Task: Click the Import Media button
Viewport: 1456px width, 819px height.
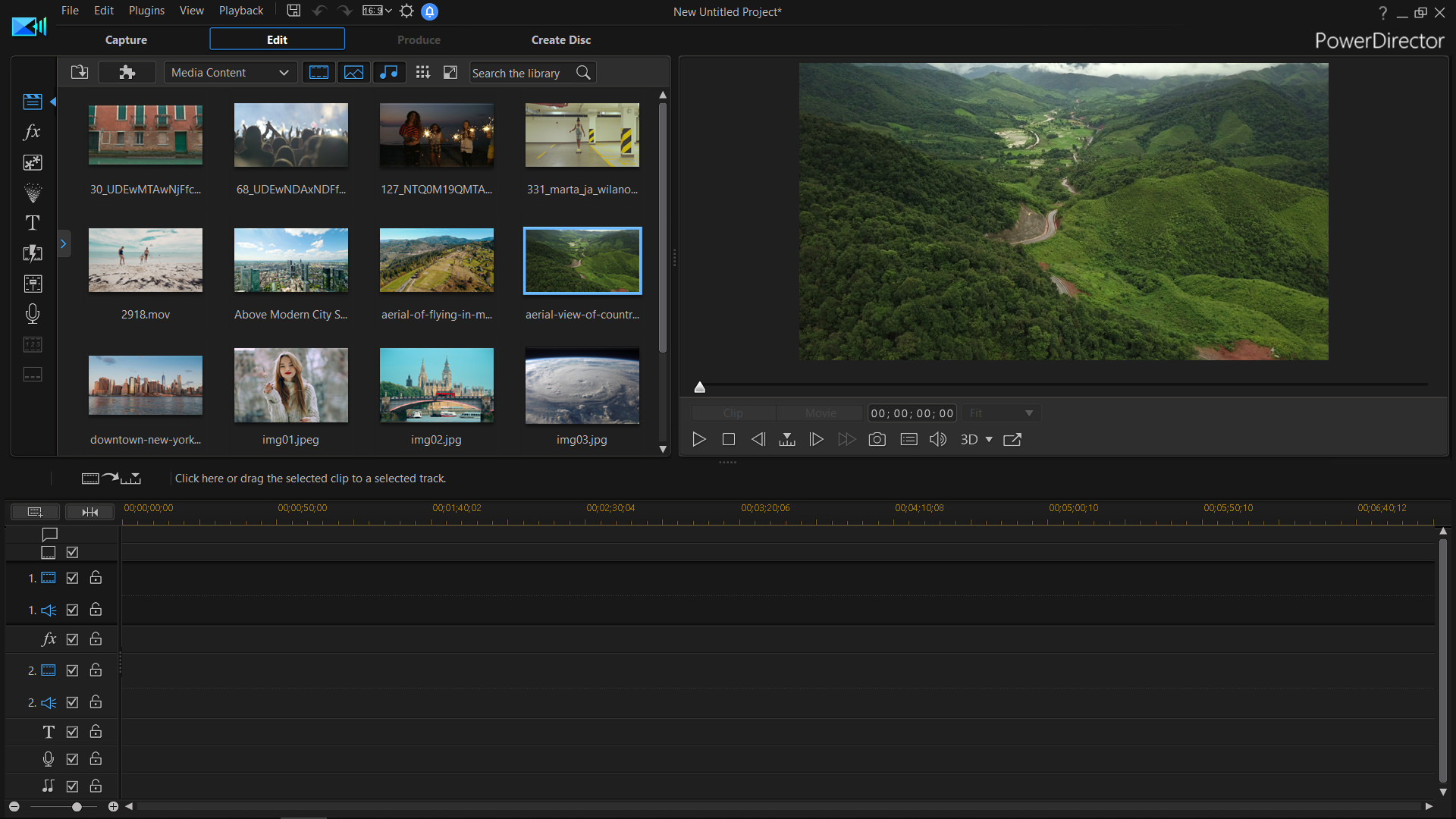Action: (79, 72)
